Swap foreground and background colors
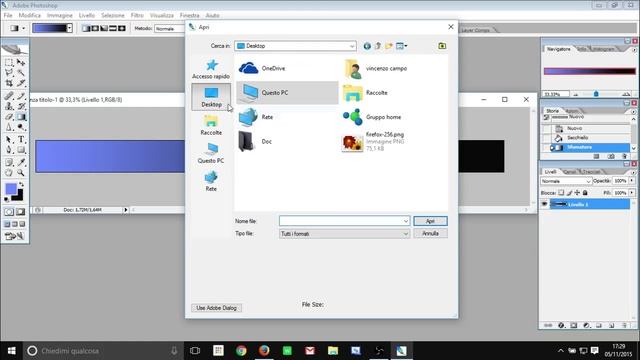Viewport: 640px width, 360px height. coord(21,184)
